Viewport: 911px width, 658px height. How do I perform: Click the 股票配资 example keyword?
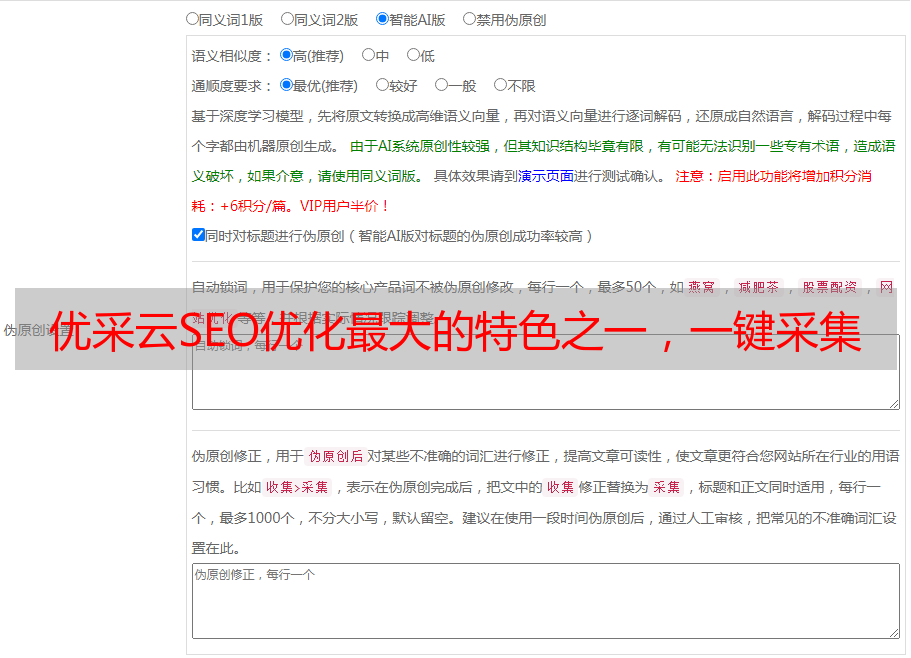830,287
